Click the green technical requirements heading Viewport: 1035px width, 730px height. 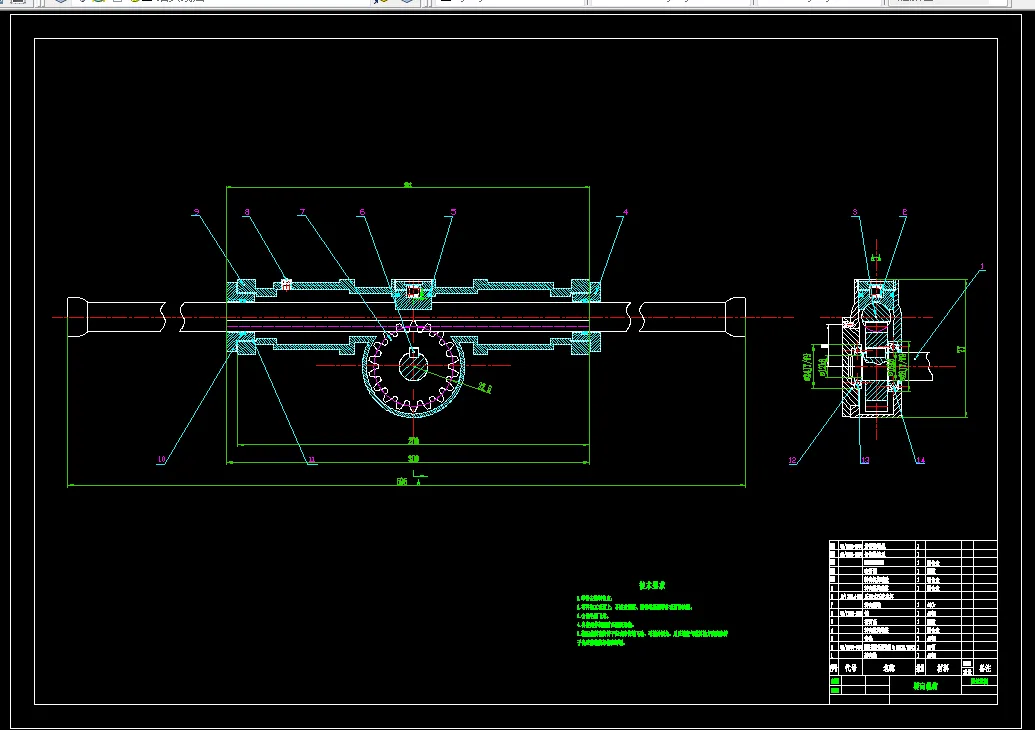[x=652, y=585]
